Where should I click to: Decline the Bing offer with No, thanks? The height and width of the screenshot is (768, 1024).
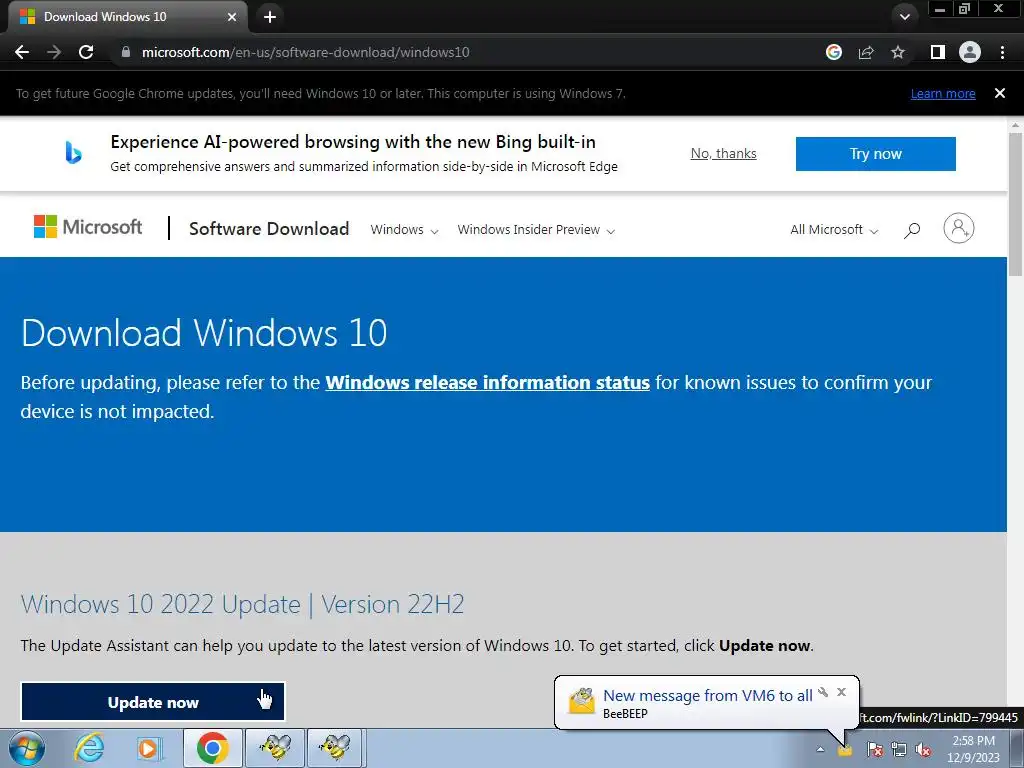pyautogui.click(x=724, y=153)
